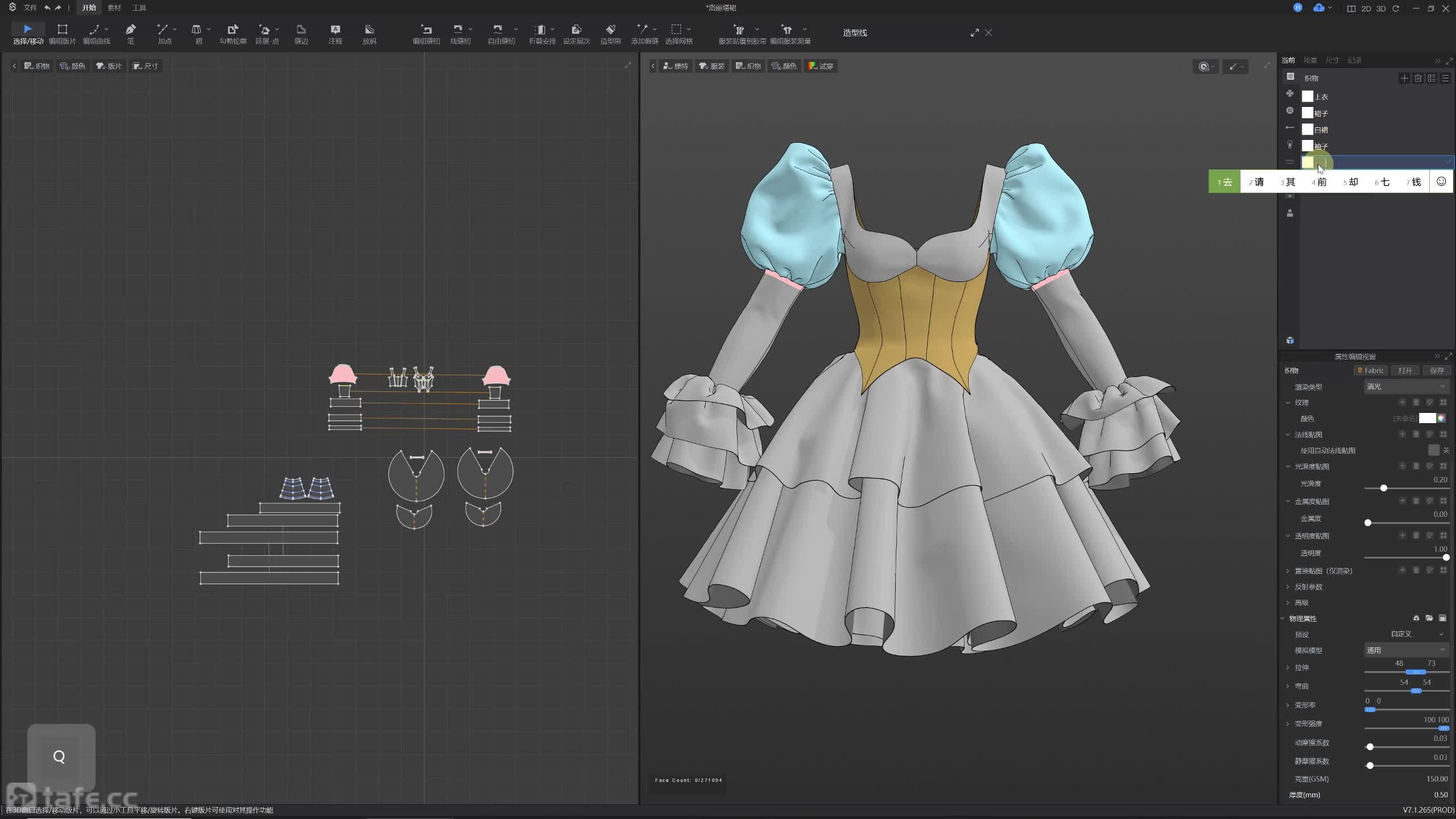Open the 预设 自定义 preset dropdown

pyautogui.click(x=1416, y=634)
